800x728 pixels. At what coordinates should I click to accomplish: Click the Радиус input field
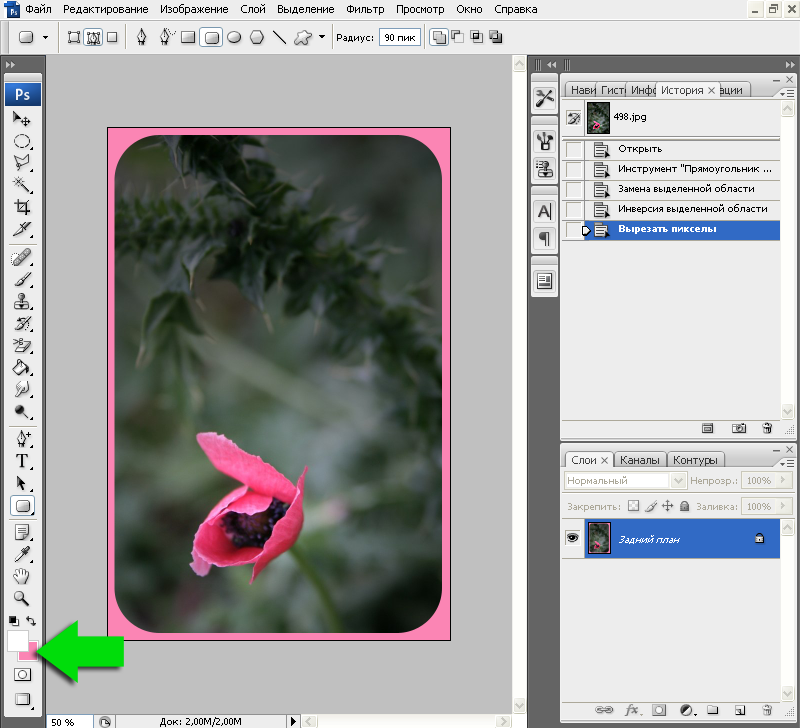tap(398, 38)
